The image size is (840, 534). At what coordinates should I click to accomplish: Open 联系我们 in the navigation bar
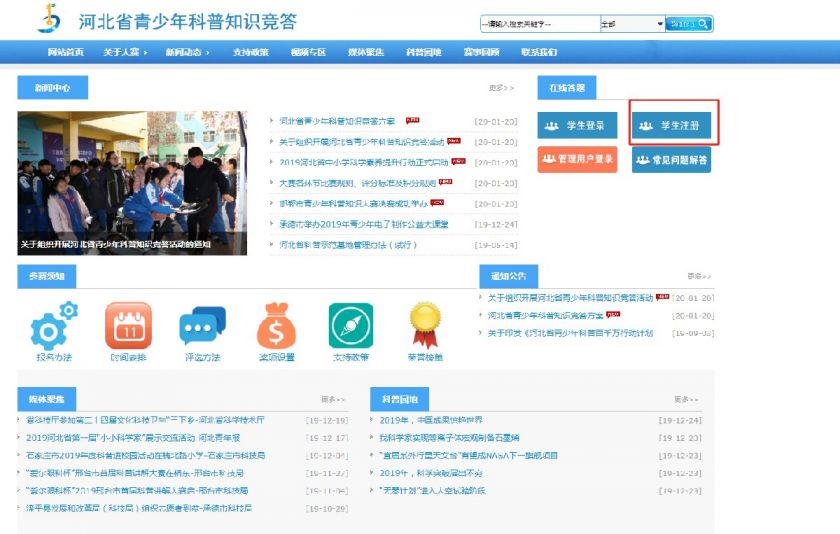pyautogui.click(x=539, y=52)
